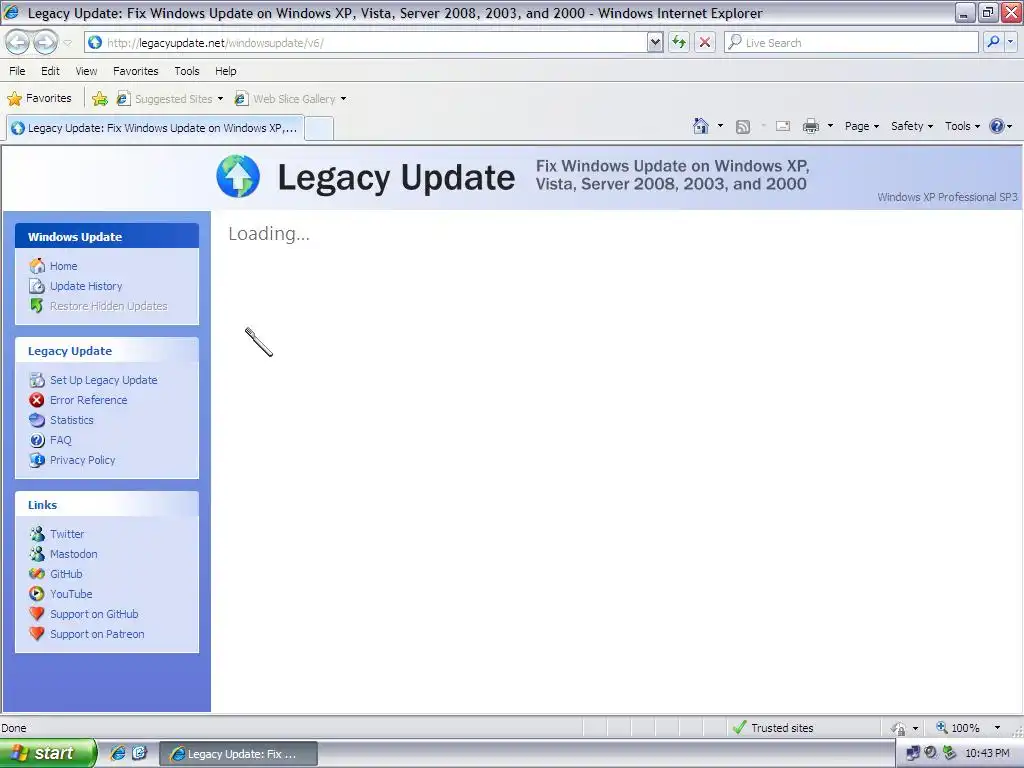The width and height of the screenshot is (1024, 768).
Task: Select the Legacy Update browser tab
Action: tap(155, 128)
